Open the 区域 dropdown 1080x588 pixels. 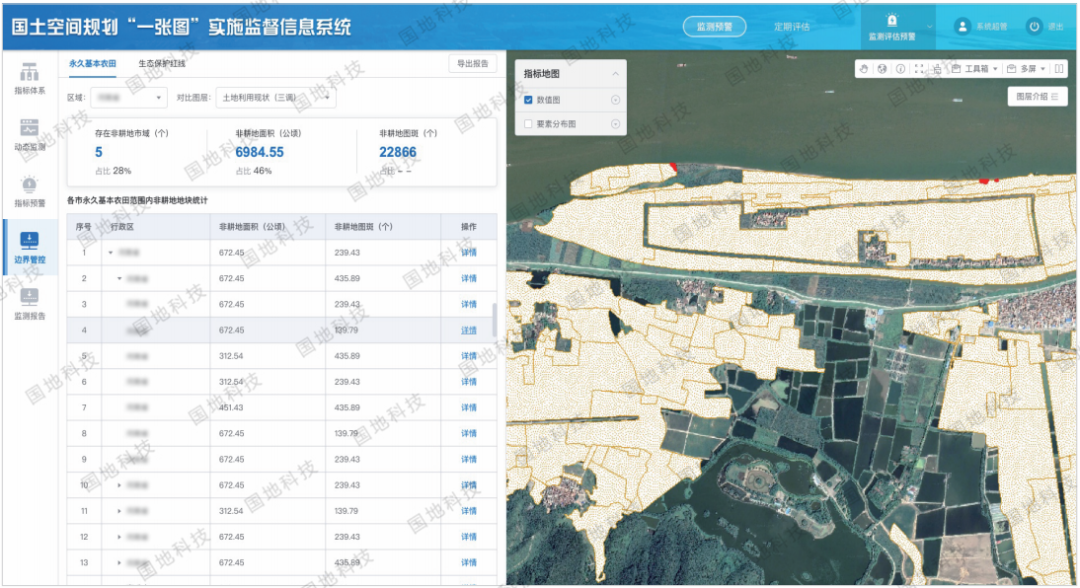click(x=129, y=98)
